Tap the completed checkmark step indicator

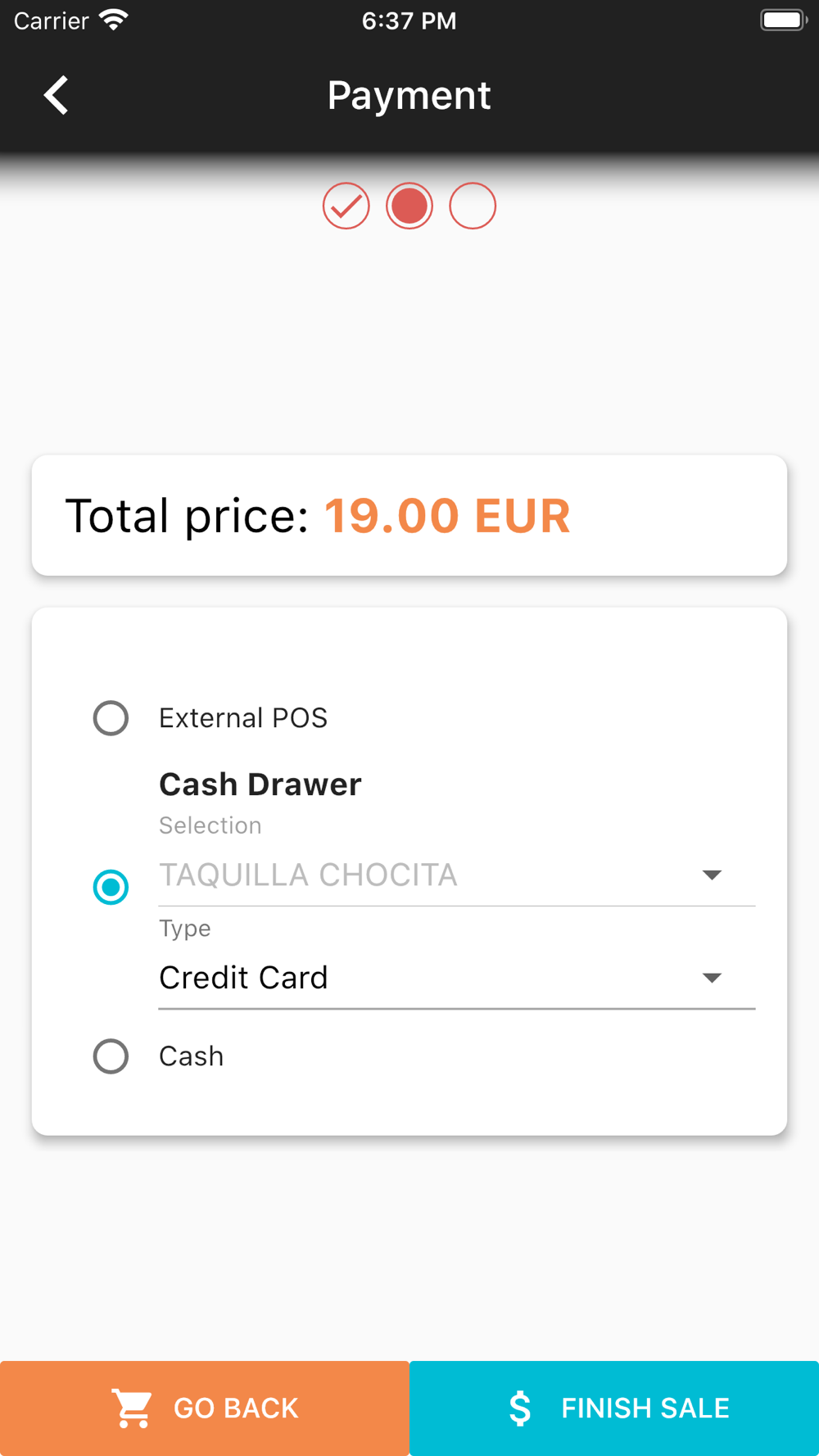[x=346, y=206]
